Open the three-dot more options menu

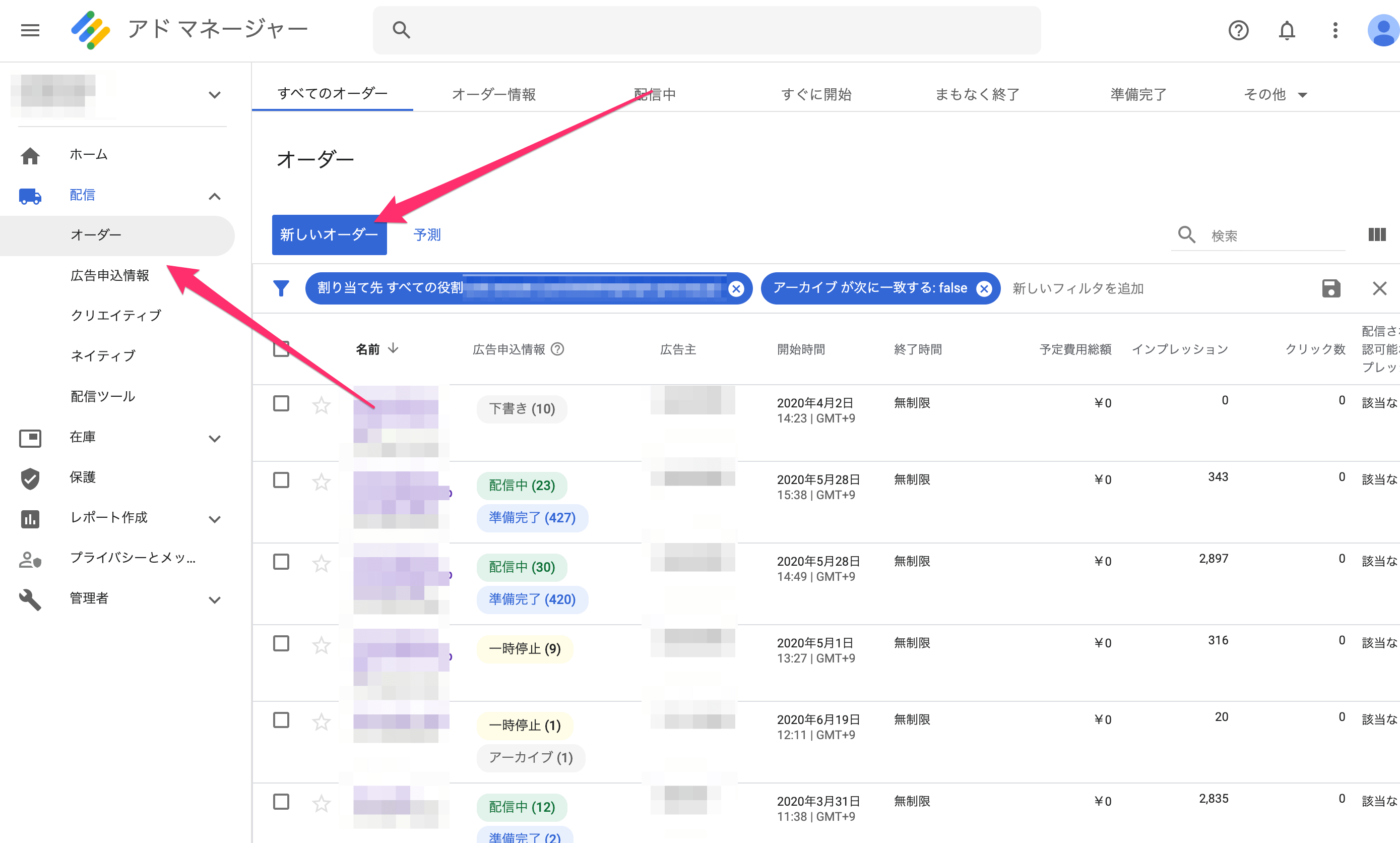pyautogui.click(x=1334, y=30)
